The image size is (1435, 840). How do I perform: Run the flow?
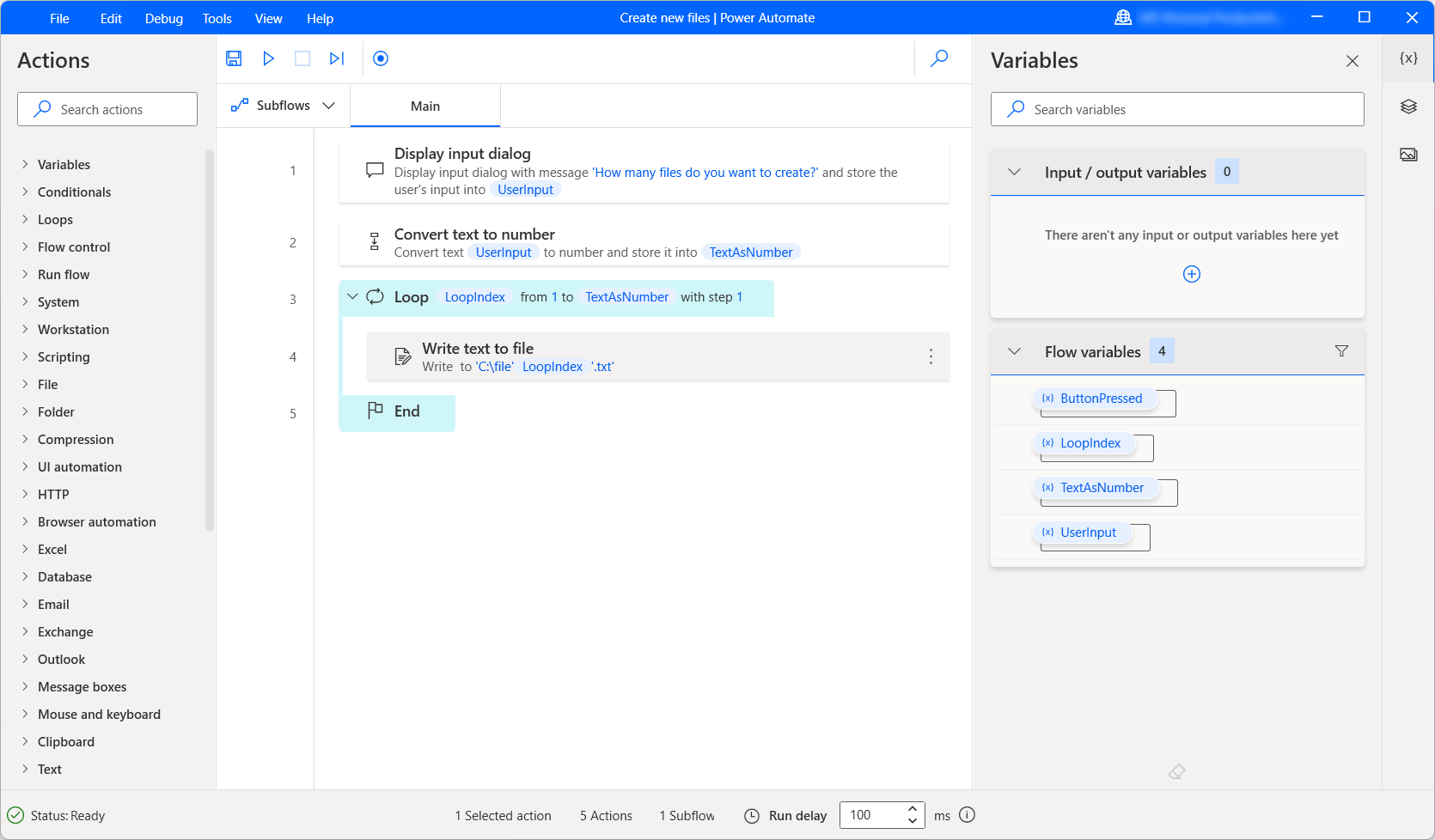[x=268, y=58]
